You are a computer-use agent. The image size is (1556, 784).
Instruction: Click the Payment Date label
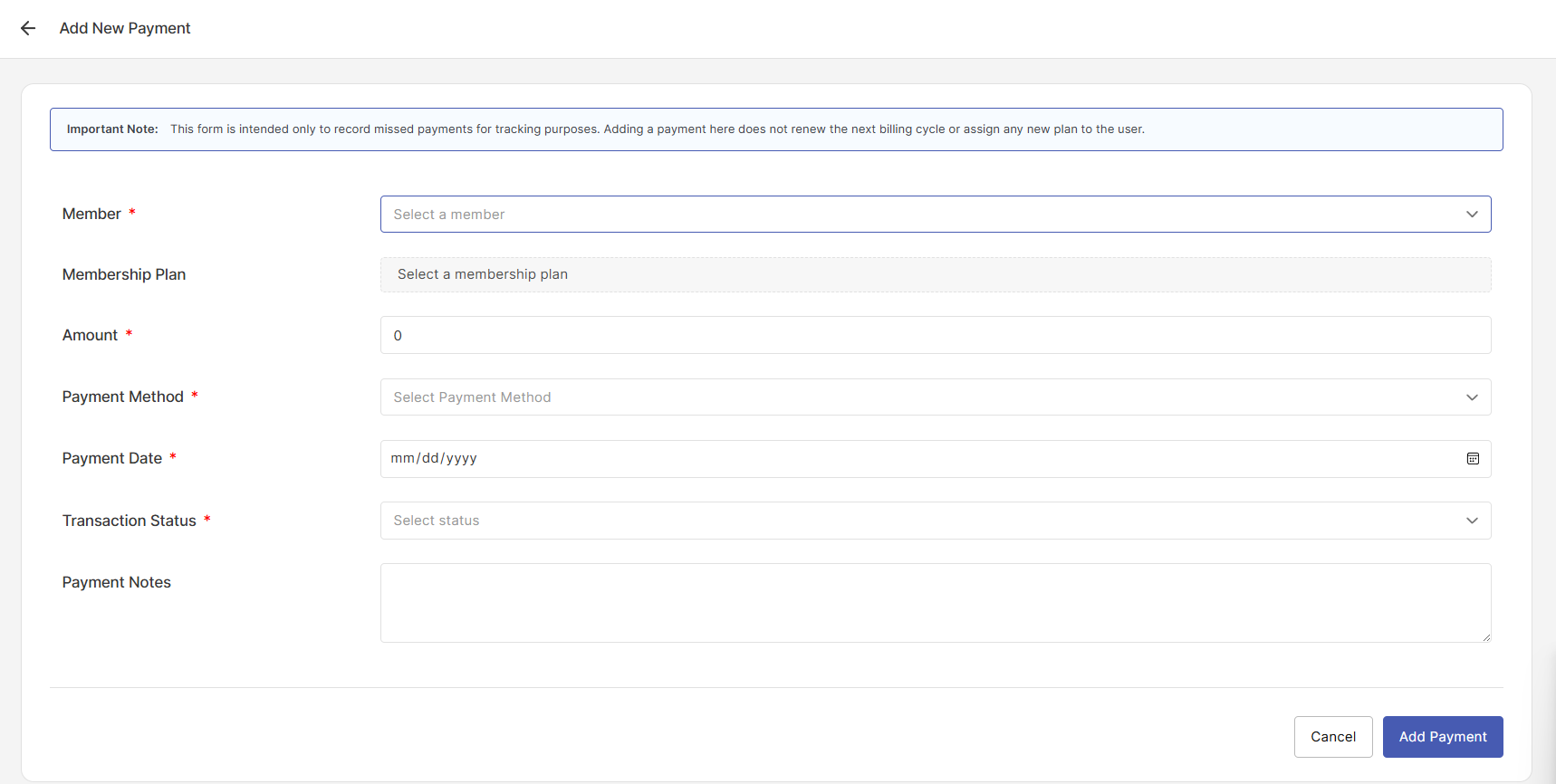pos(112,458)
